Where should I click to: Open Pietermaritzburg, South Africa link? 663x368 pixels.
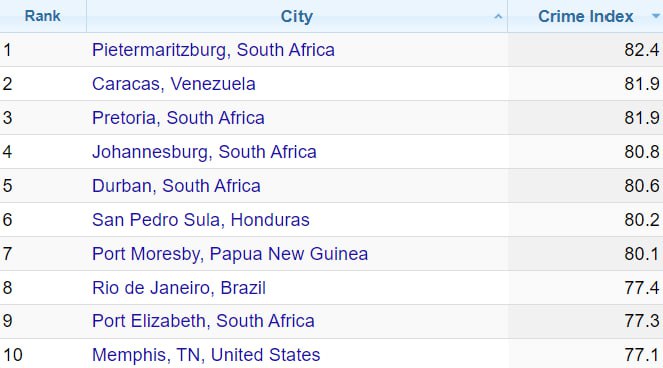pos(213,50)
